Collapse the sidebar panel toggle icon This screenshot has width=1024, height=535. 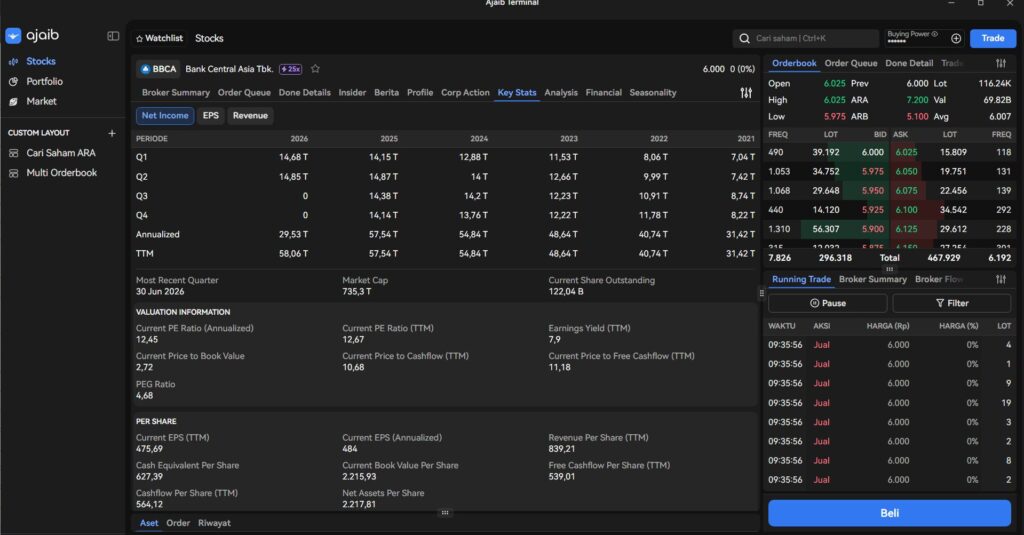[113, 36]
